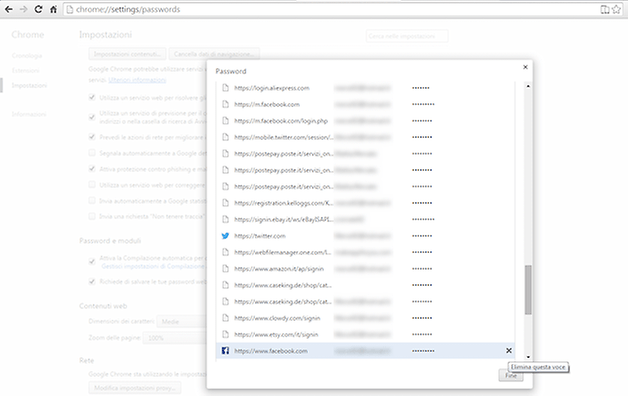Click the Impostazioni contenuti button
Screen dimensions: 628x396
pos(127,54)
